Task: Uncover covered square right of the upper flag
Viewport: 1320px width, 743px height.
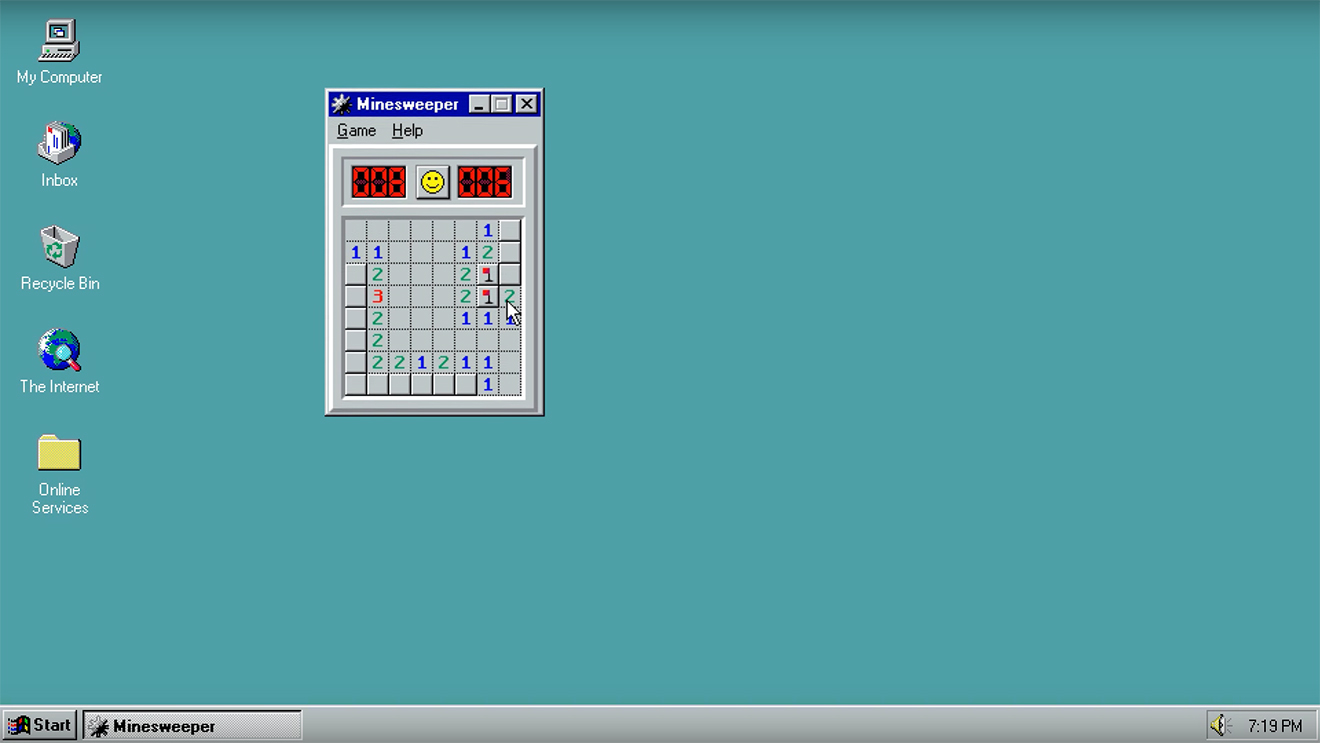Action: (x=510, y=274)
